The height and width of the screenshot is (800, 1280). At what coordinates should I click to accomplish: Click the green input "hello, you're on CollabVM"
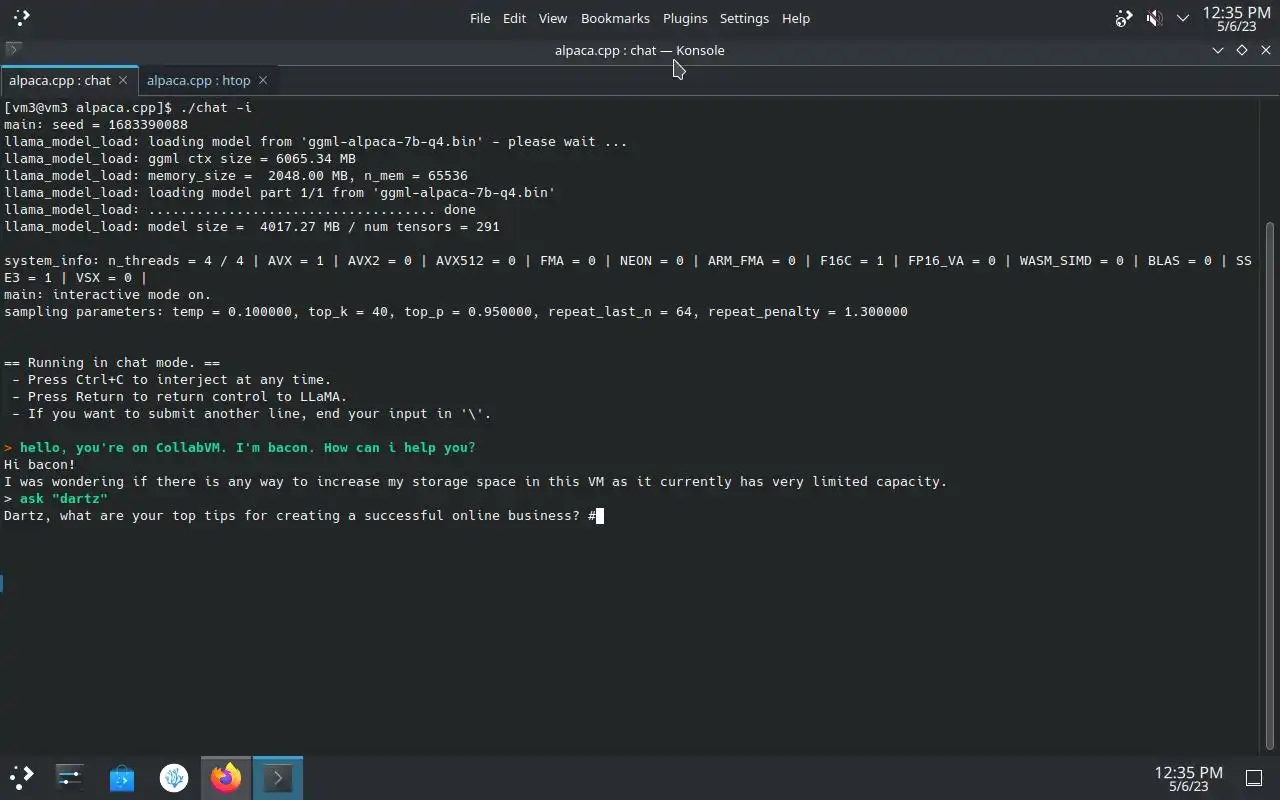pyautogui.click(x=248, y=447)
